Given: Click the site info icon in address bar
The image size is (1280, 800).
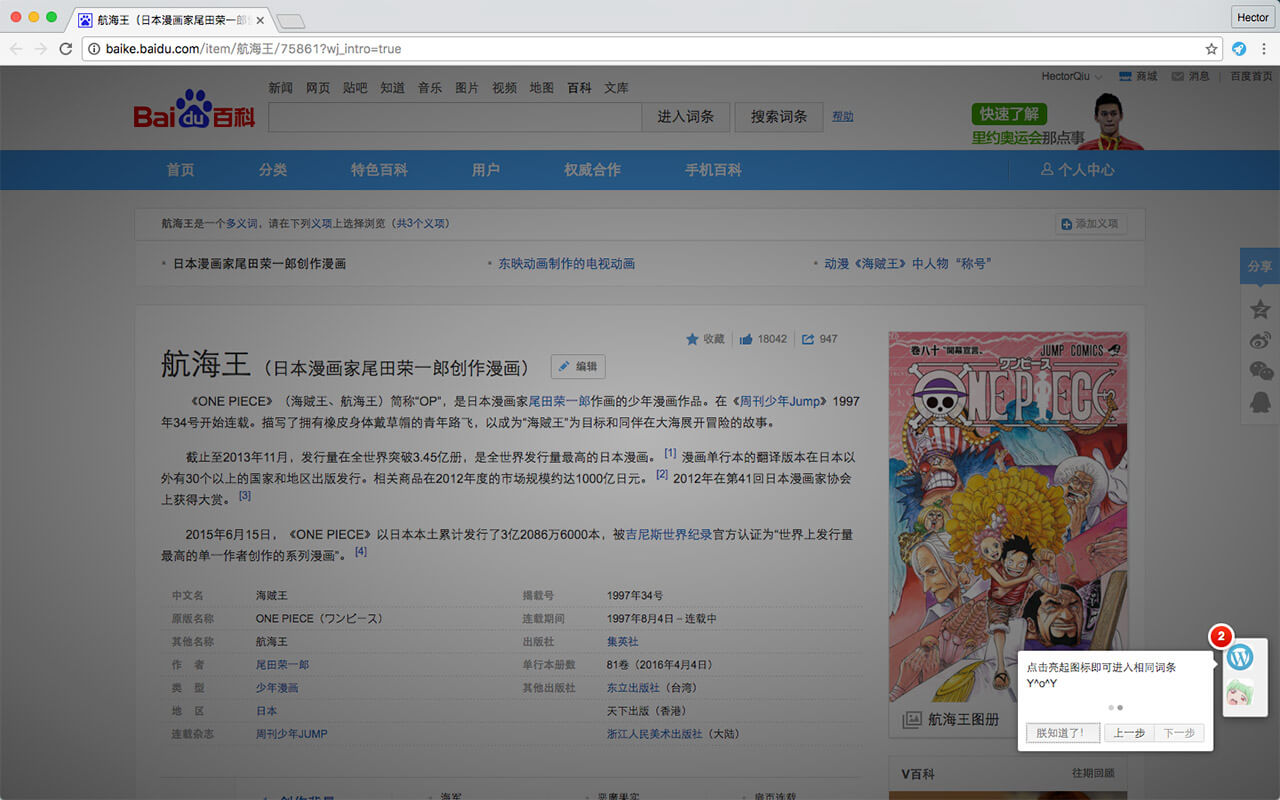Looking at the screenshot, I should point(93,48).
